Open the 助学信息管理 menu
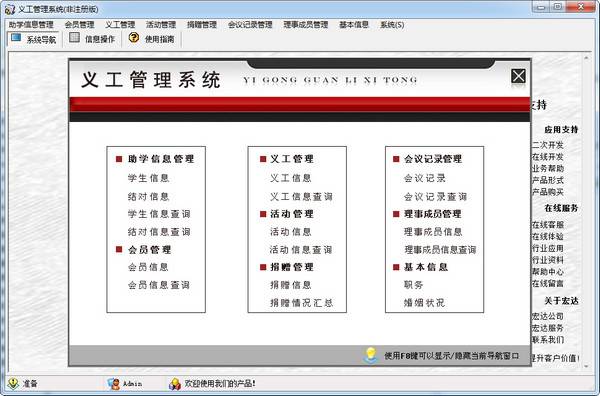Image resolution: width=600 pixels, height=396 pixels. tap(31, 25)
